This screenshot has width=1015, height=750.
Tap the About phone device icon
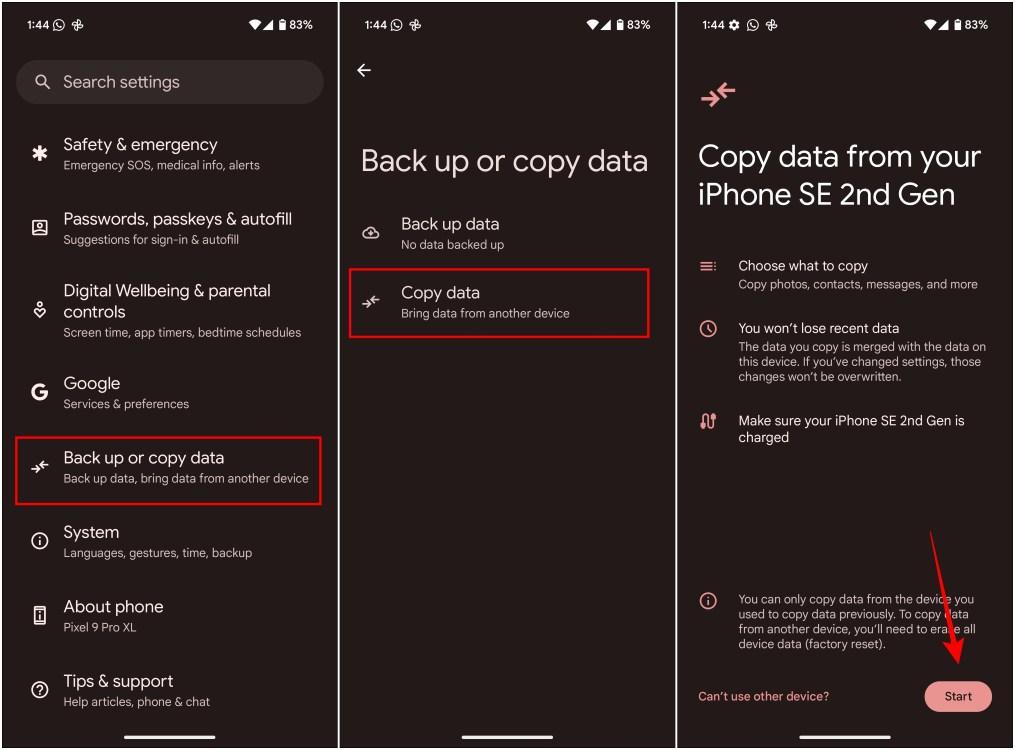39,615
